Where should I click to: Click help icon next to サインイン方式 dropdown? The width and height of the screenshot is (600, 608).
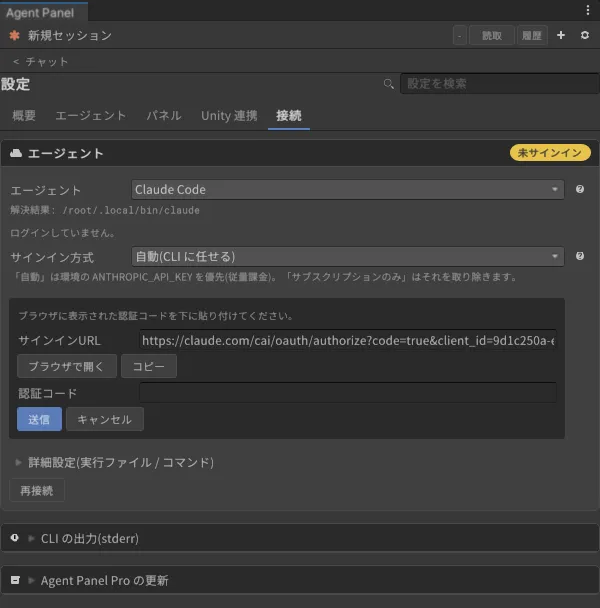pos(580,256)
